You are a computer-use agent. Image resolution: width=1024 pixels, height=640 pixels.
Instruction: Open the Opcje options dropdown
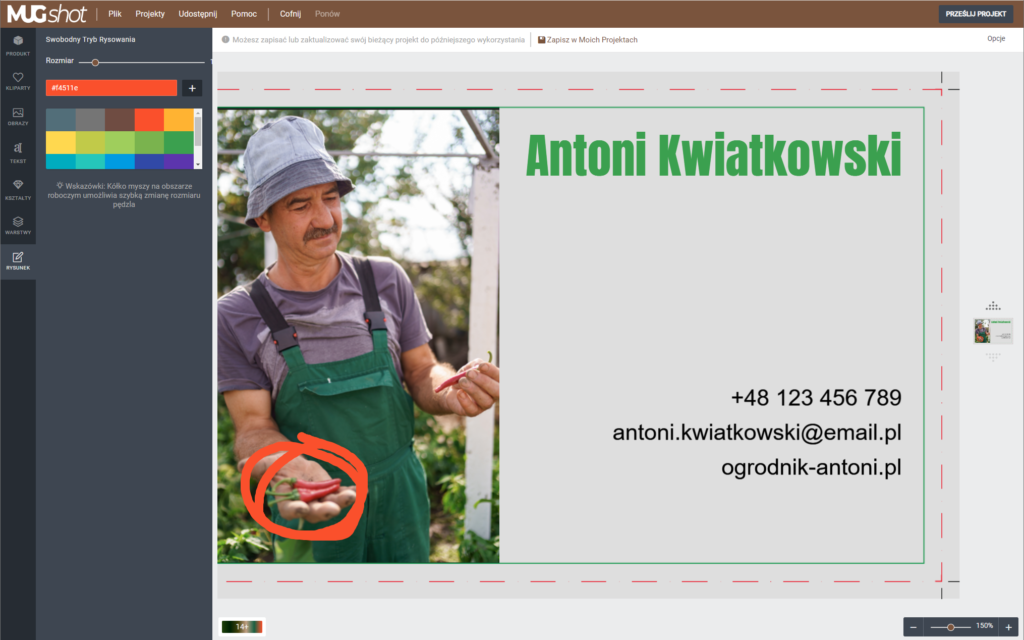[995, 39]
